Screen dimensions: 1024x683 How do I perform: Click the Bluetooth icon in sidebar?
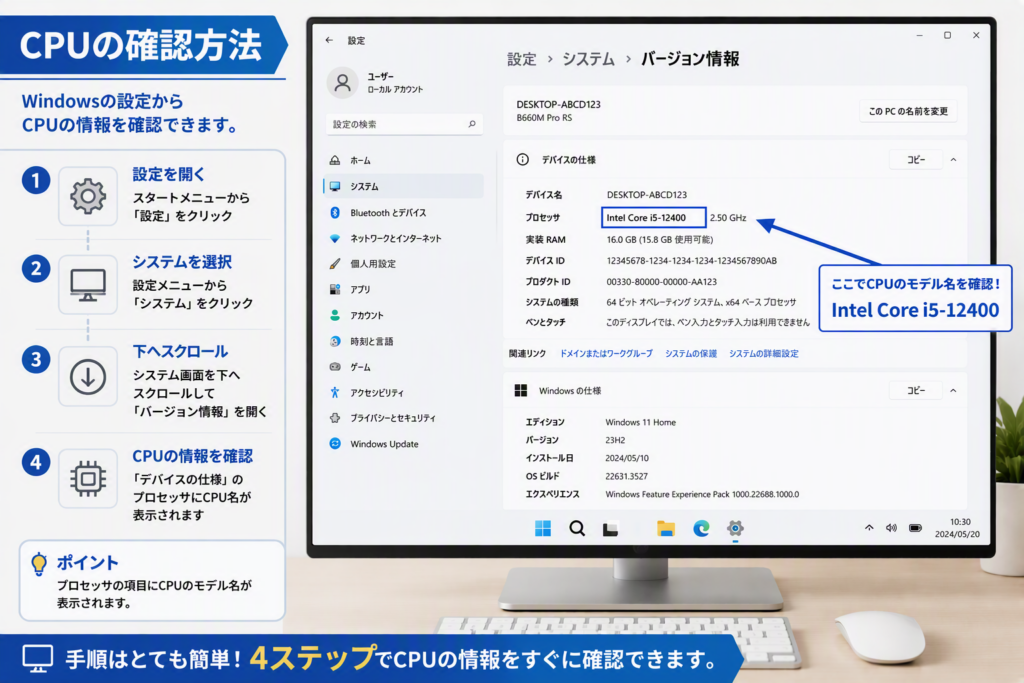pyautogui.click(x=335, y=212)
